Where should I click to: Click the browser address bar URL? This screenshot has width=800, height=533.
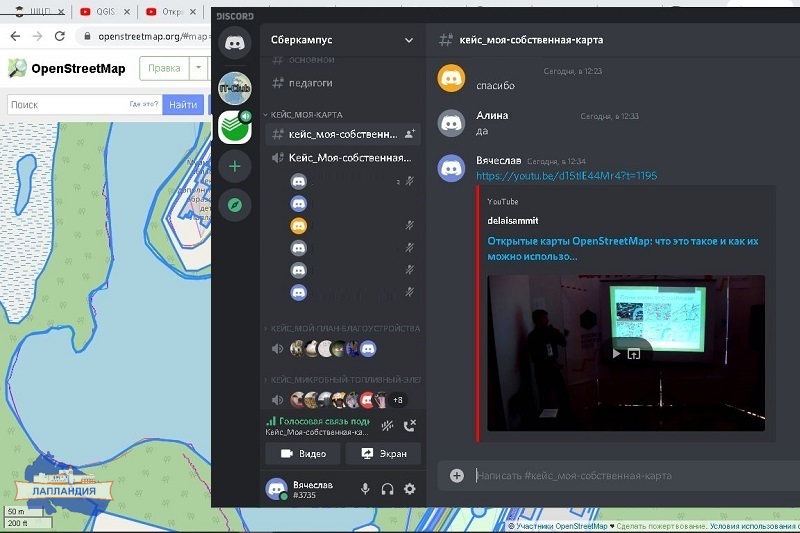click(x=153, y=36)
